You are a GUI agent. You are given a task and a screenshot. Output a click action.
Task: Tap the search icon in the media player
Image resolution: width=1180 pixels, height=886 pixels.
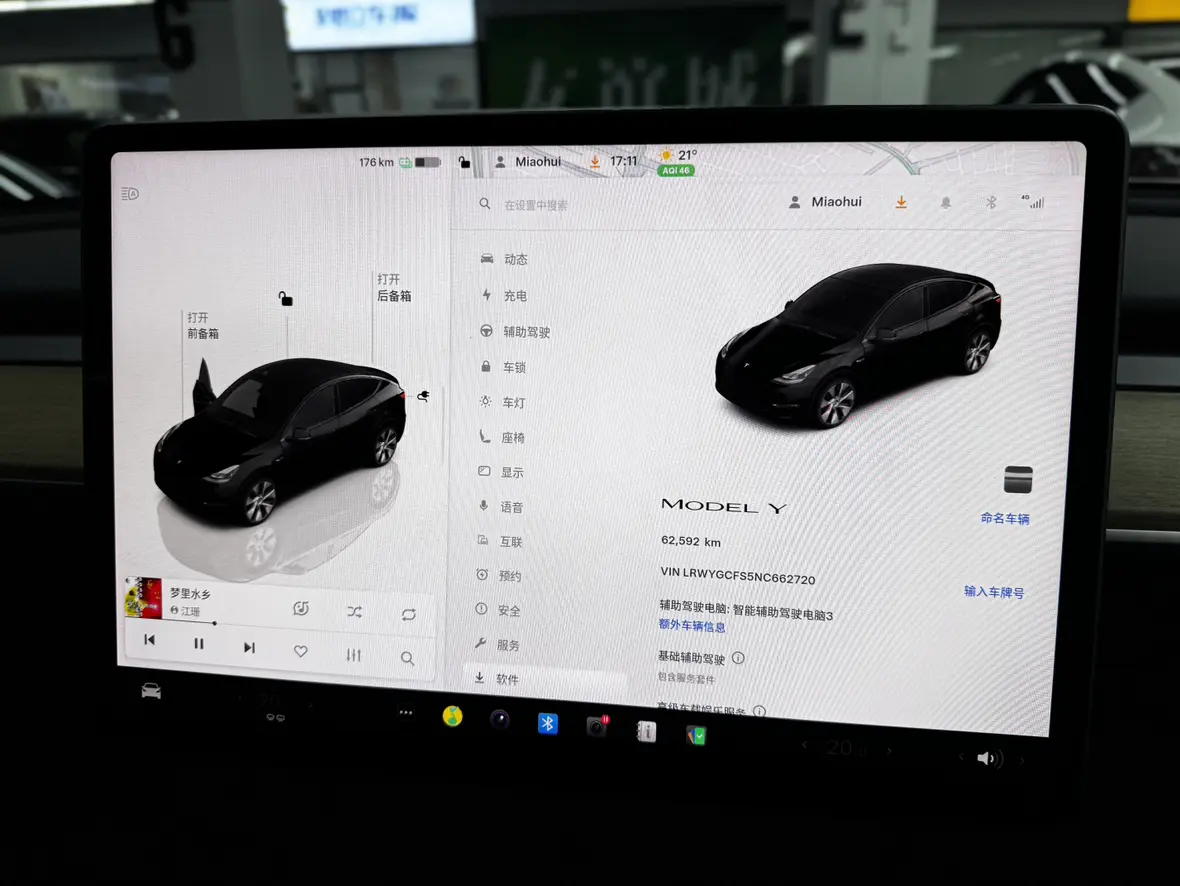pyautogui.click(x=407, y=658)
